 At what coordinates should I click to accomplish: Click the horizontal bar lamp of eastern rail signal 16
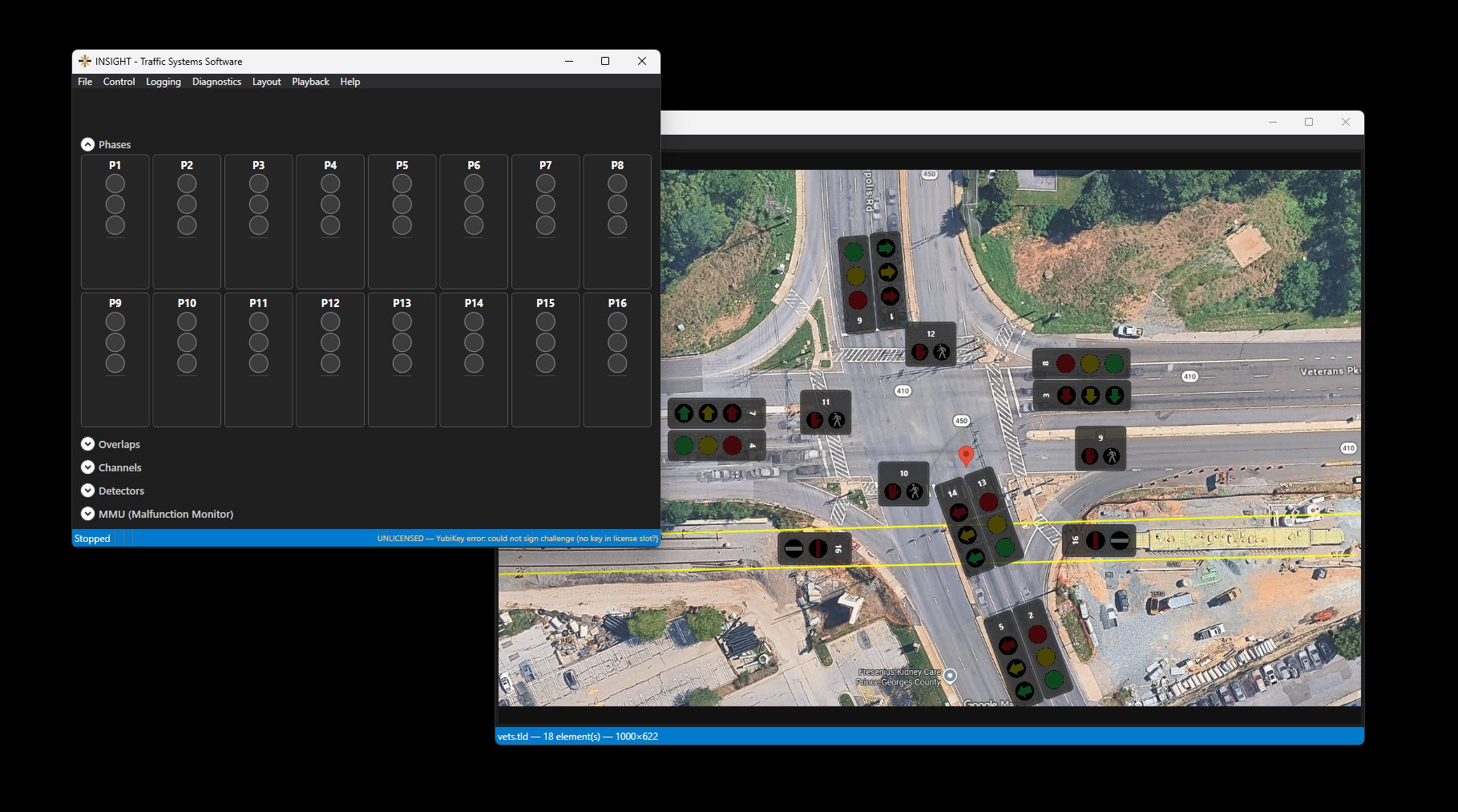point(1120,540)
